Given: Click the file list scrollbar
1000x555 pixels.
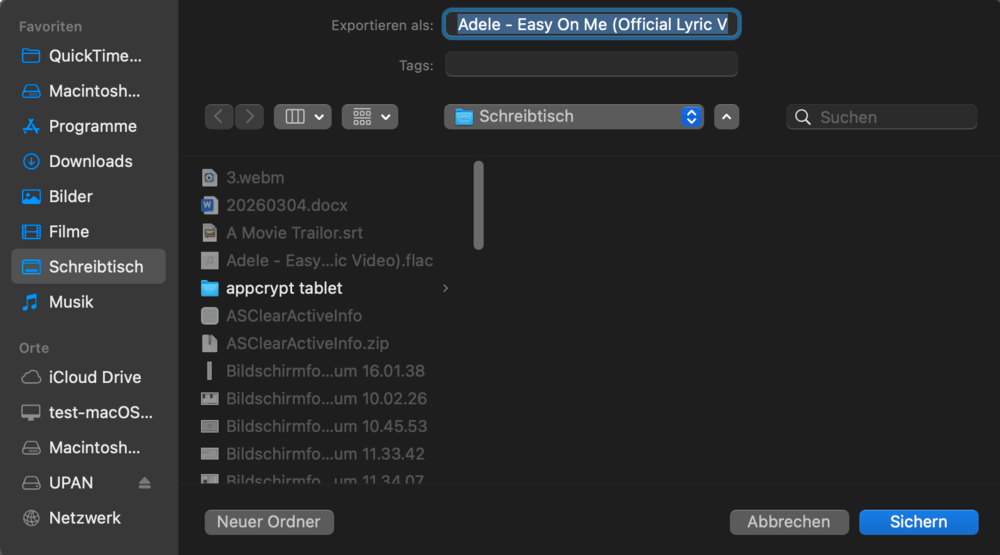Looking at the screenshot, I should (x=478, y=205).
